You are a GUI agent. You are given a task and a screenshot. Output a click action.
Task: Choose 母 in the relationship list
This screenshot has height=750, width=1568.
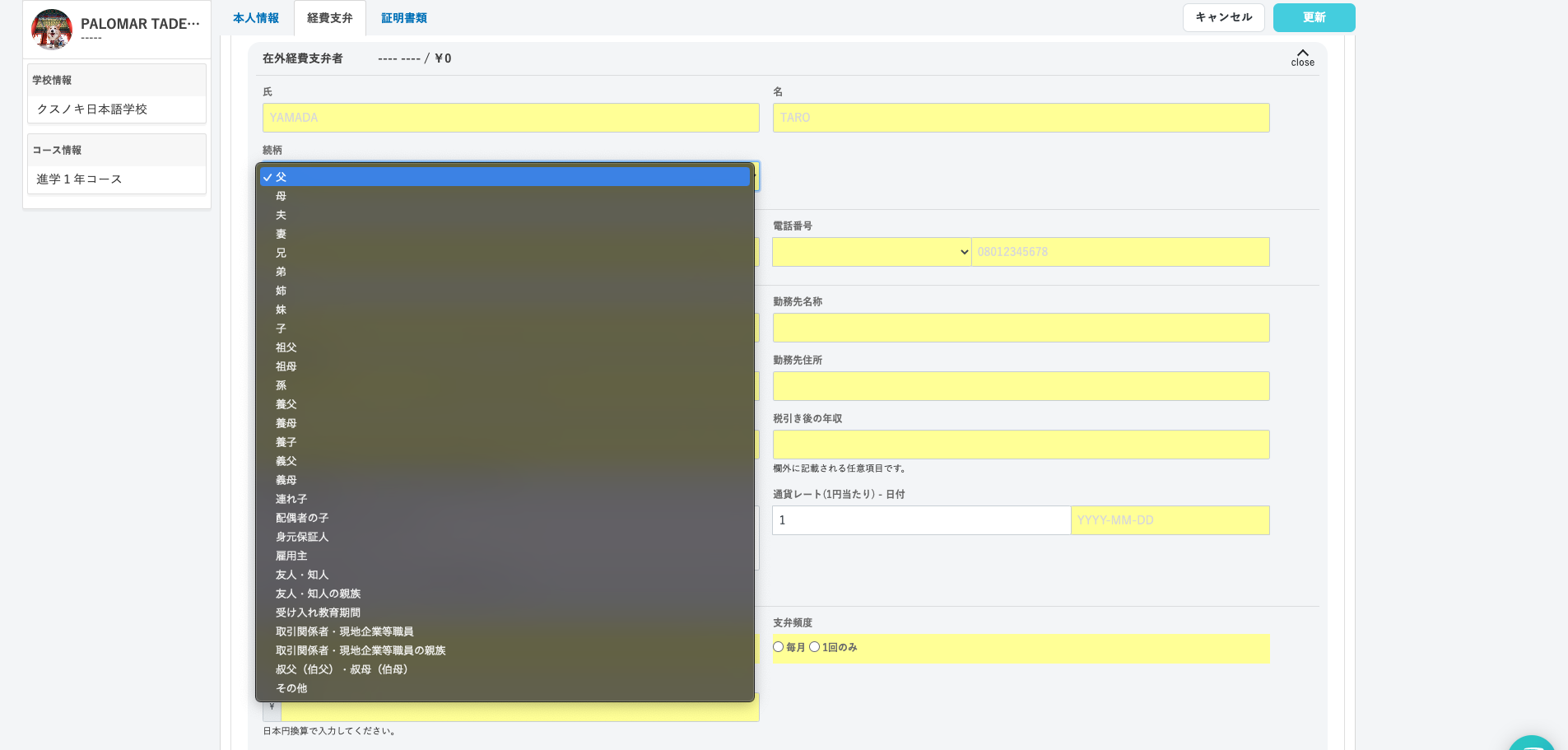pos(505,196)
